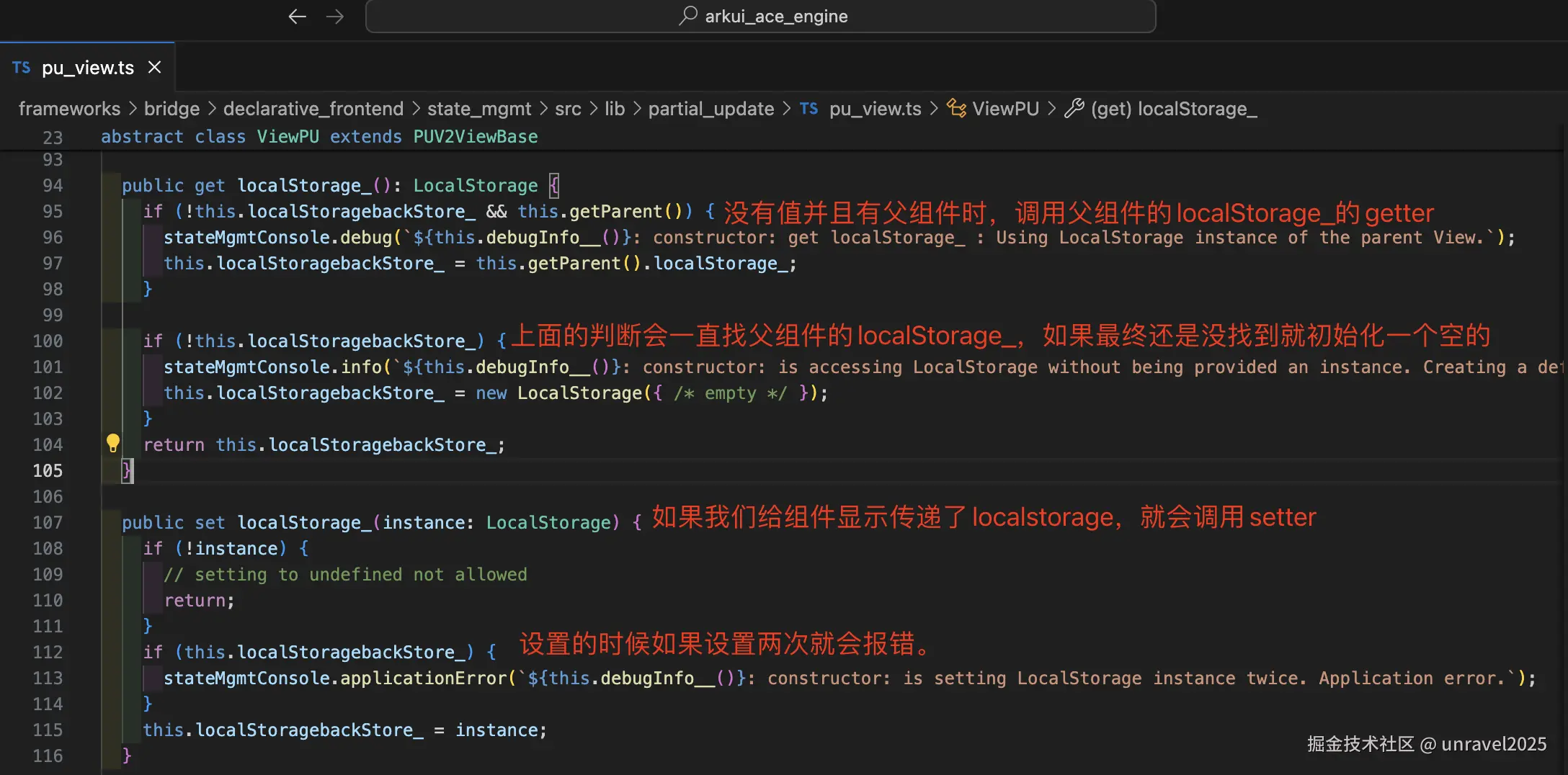Click the search magnifier icon in command center
1568x775 pixels.
click(688, 16)
